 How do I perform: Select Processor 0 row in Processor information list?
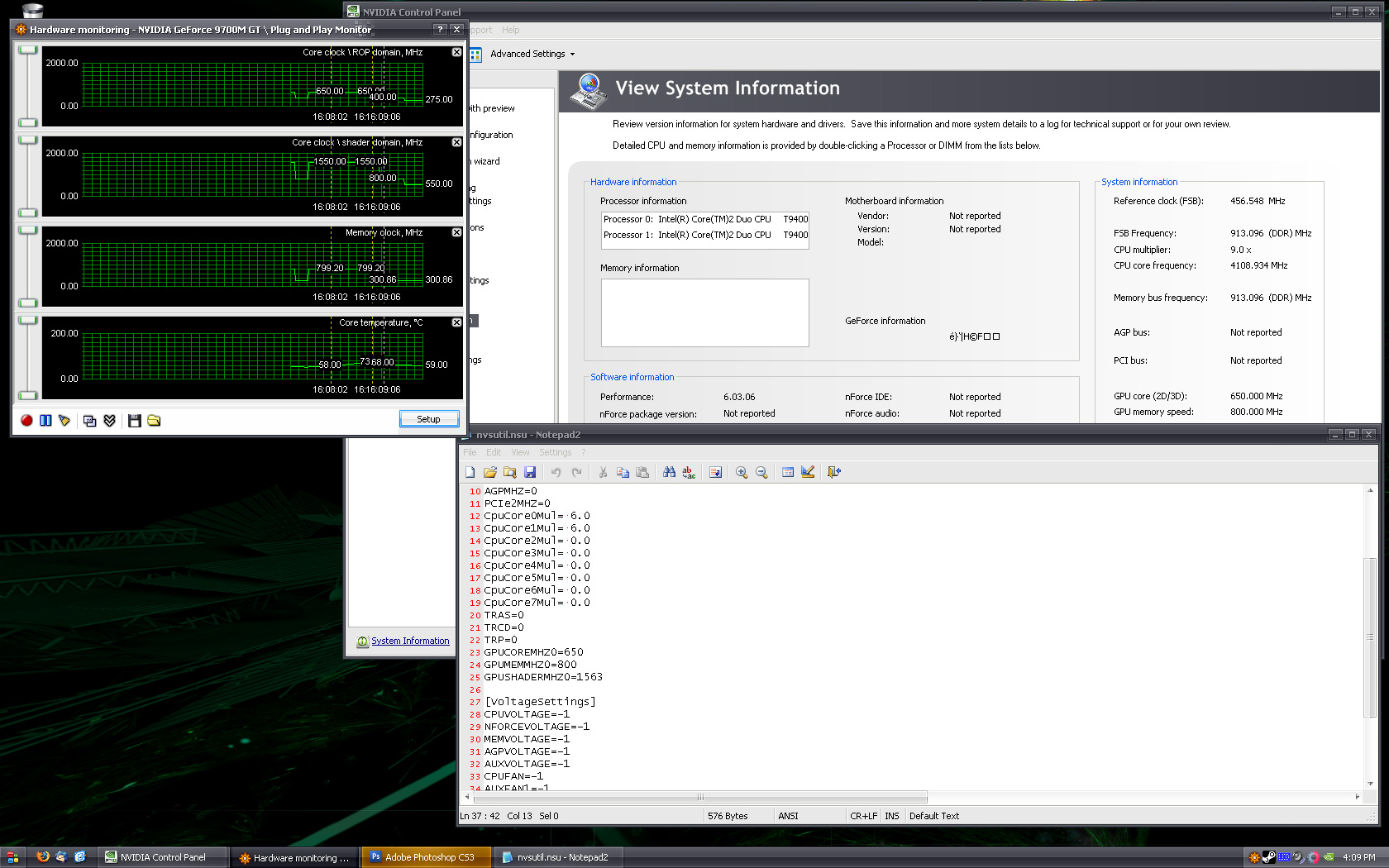click(x=705, y=219)
